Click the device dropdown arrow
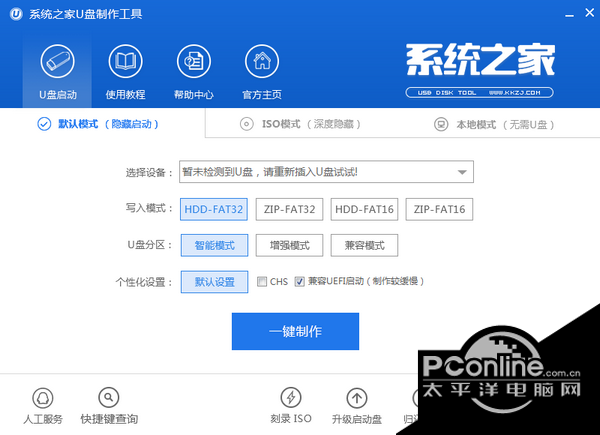600x435 pixels. point(462,172)
